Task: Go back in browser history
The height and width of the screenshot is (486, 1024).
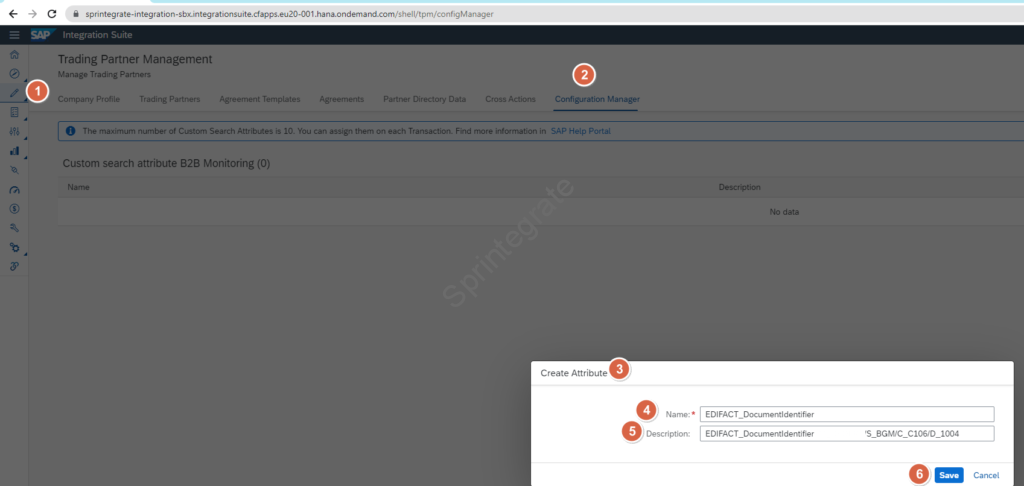Action: [x=12, y=14]
